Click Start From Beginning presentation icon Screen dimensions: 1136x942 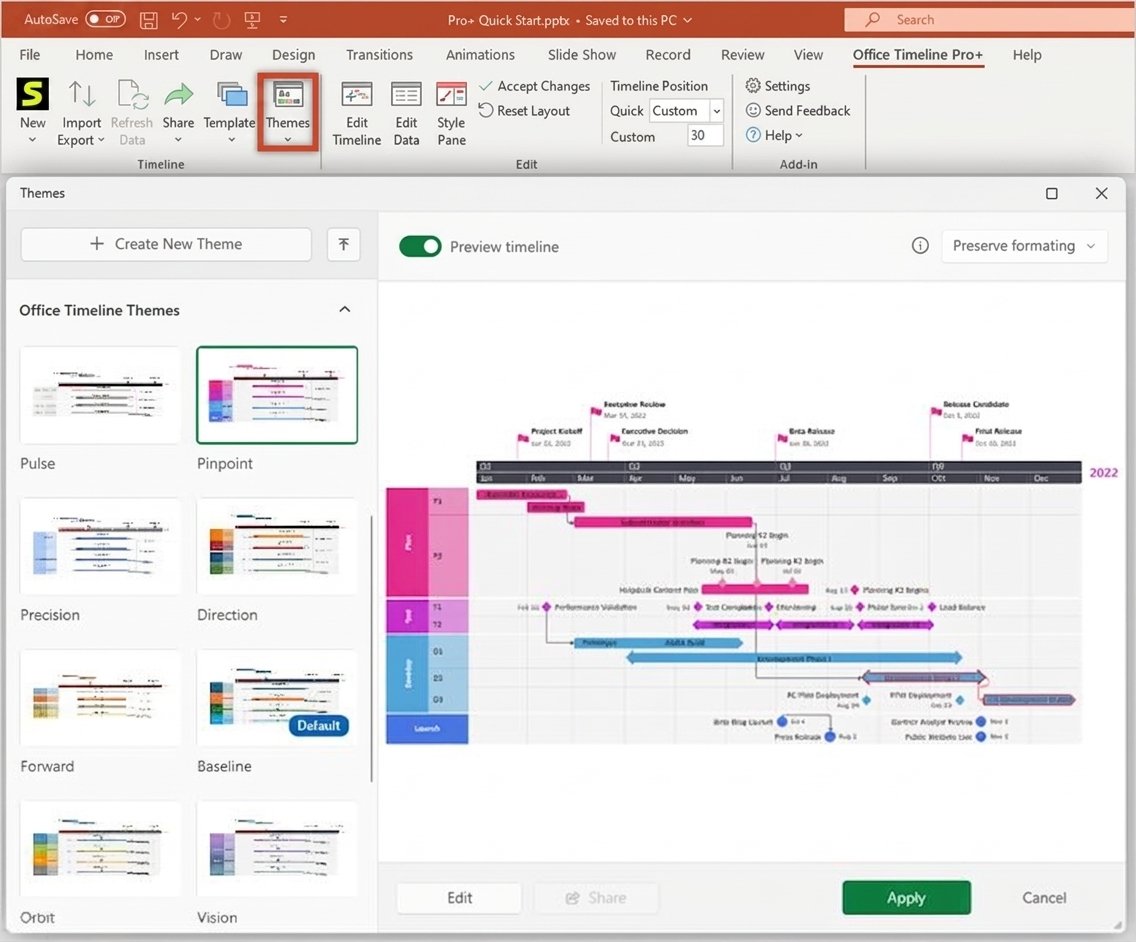click(x=252, y=20)
